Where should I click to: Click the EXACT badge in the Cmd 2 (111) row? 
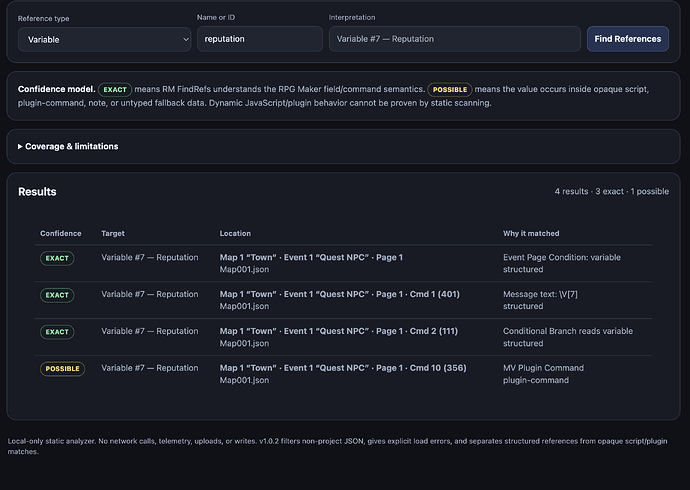coord(57,332)
